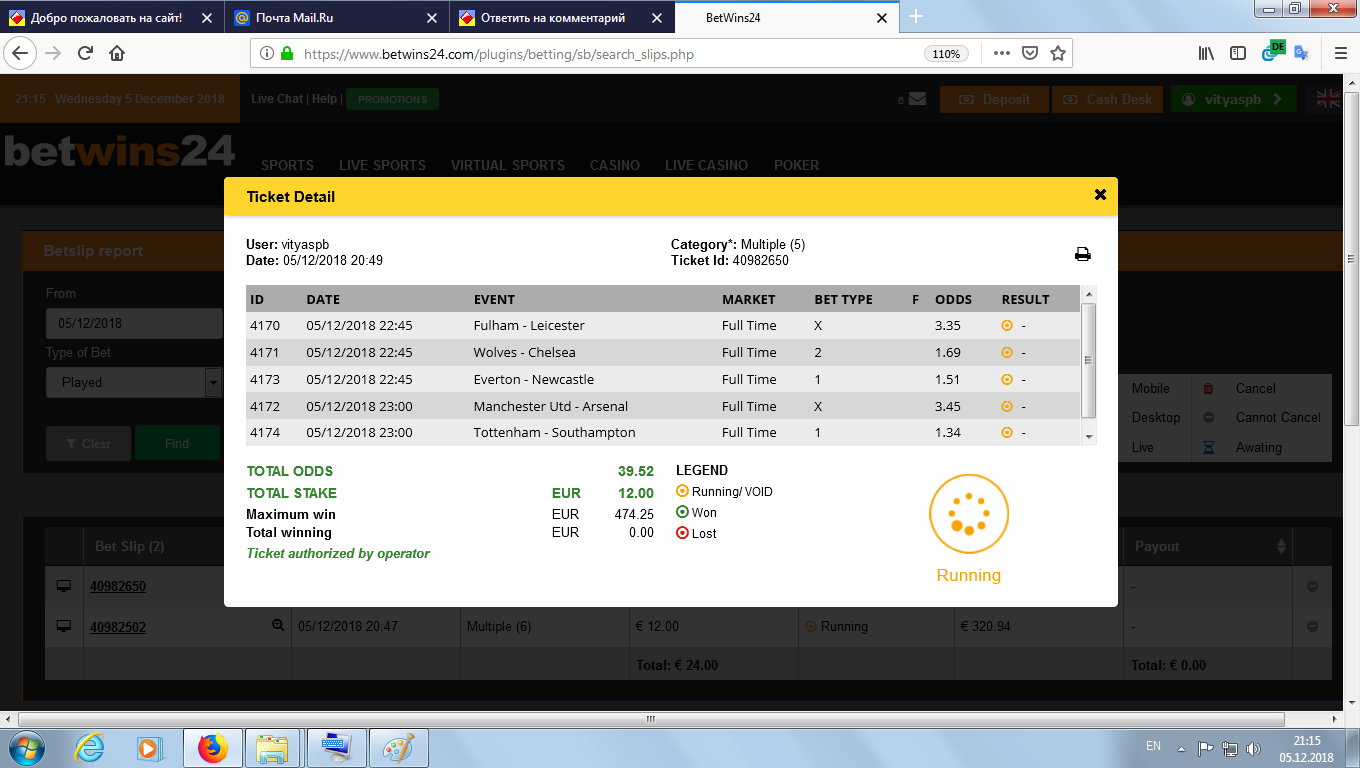Open the Google Translate extension
The height and width of the screenshot is (768, 1360).
pos(1300,53)
